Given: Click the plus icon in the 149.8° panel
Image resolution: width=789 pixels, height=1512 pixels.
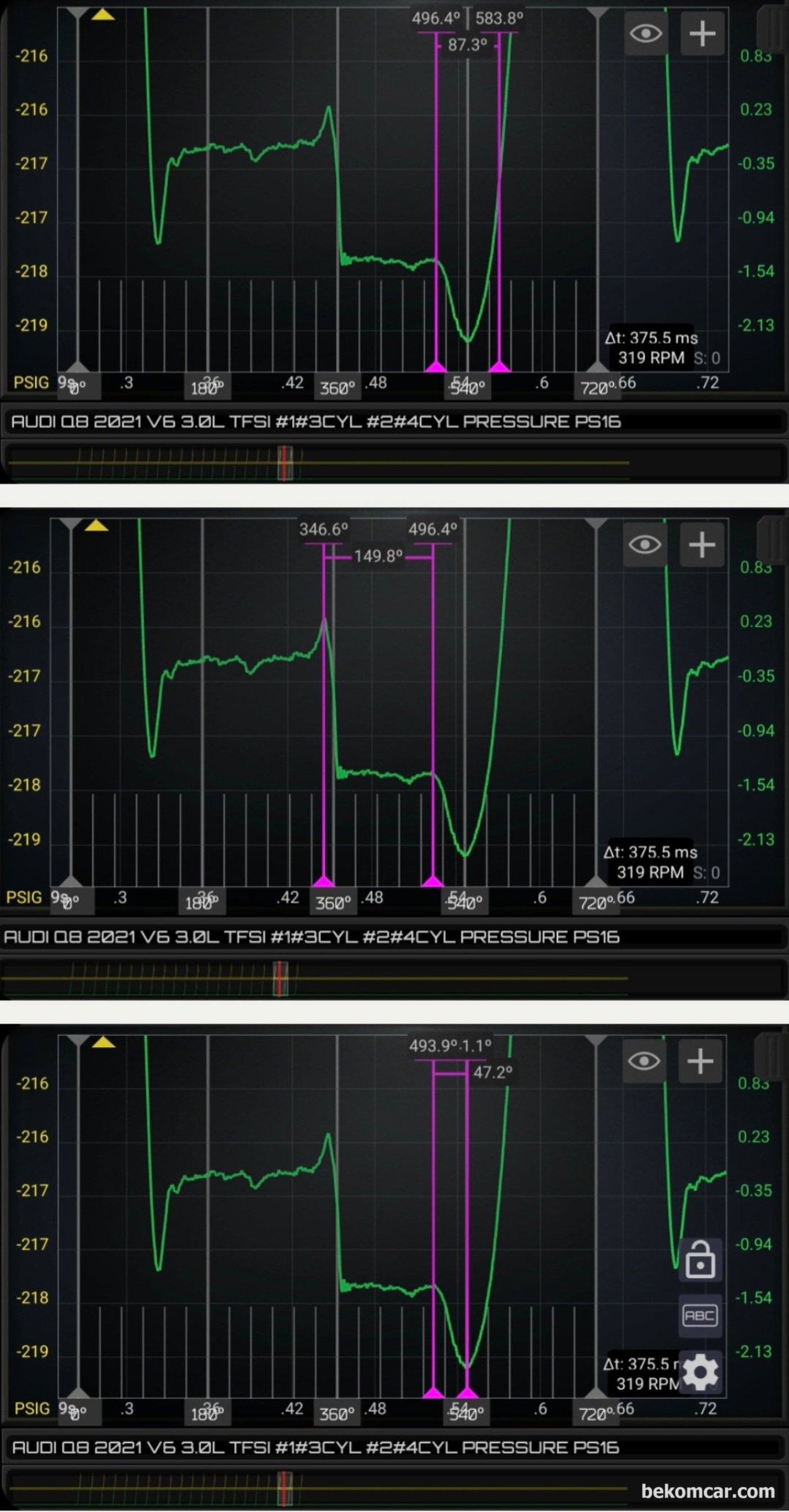Looking at the screenshot, I should tap(702, 545).
